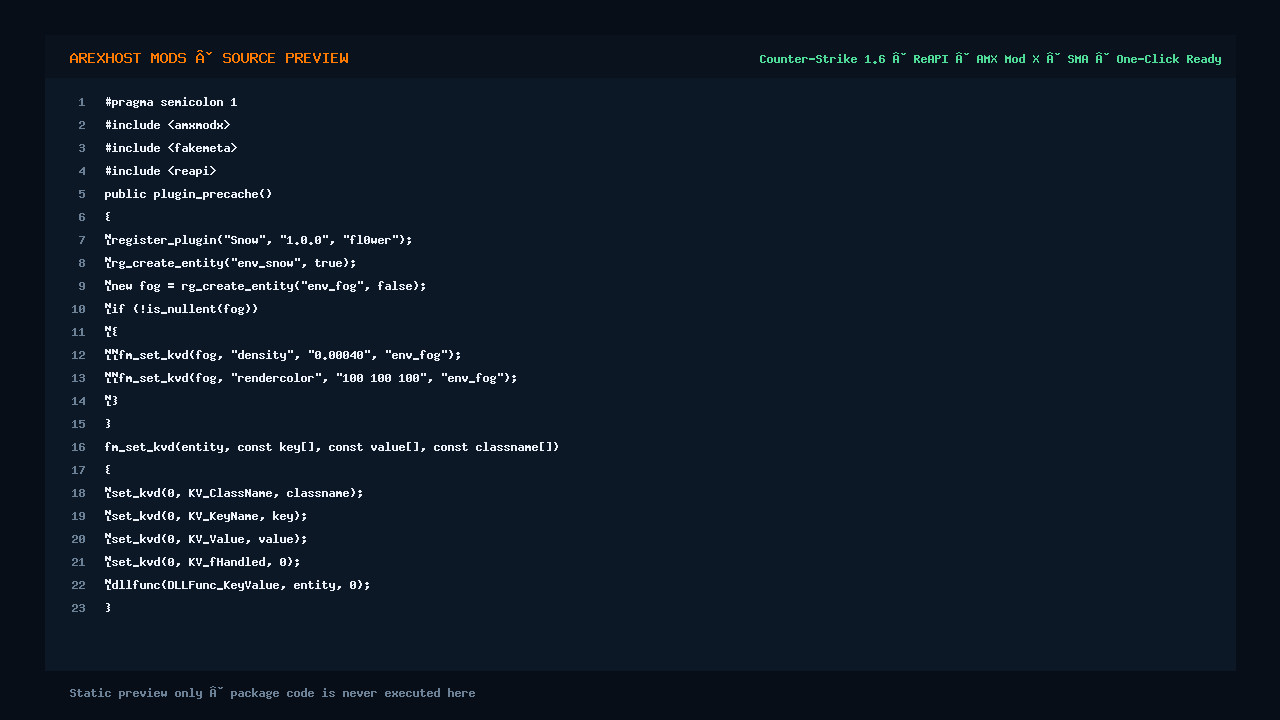The image size is (1280, 720).
Task: Click the fm_set_kvd density line
Action: click(283, 355)
